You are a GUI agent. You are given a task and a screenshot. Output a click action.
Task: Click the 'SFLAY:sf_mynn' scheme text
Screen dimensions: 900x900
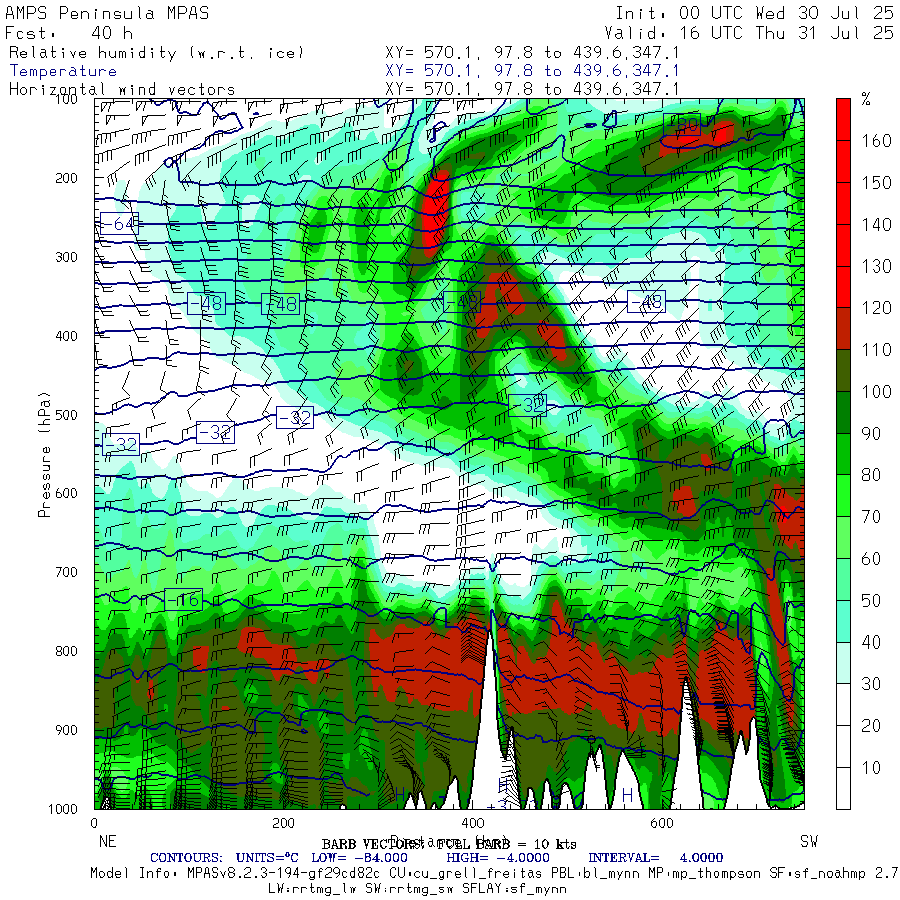(514, 889)
